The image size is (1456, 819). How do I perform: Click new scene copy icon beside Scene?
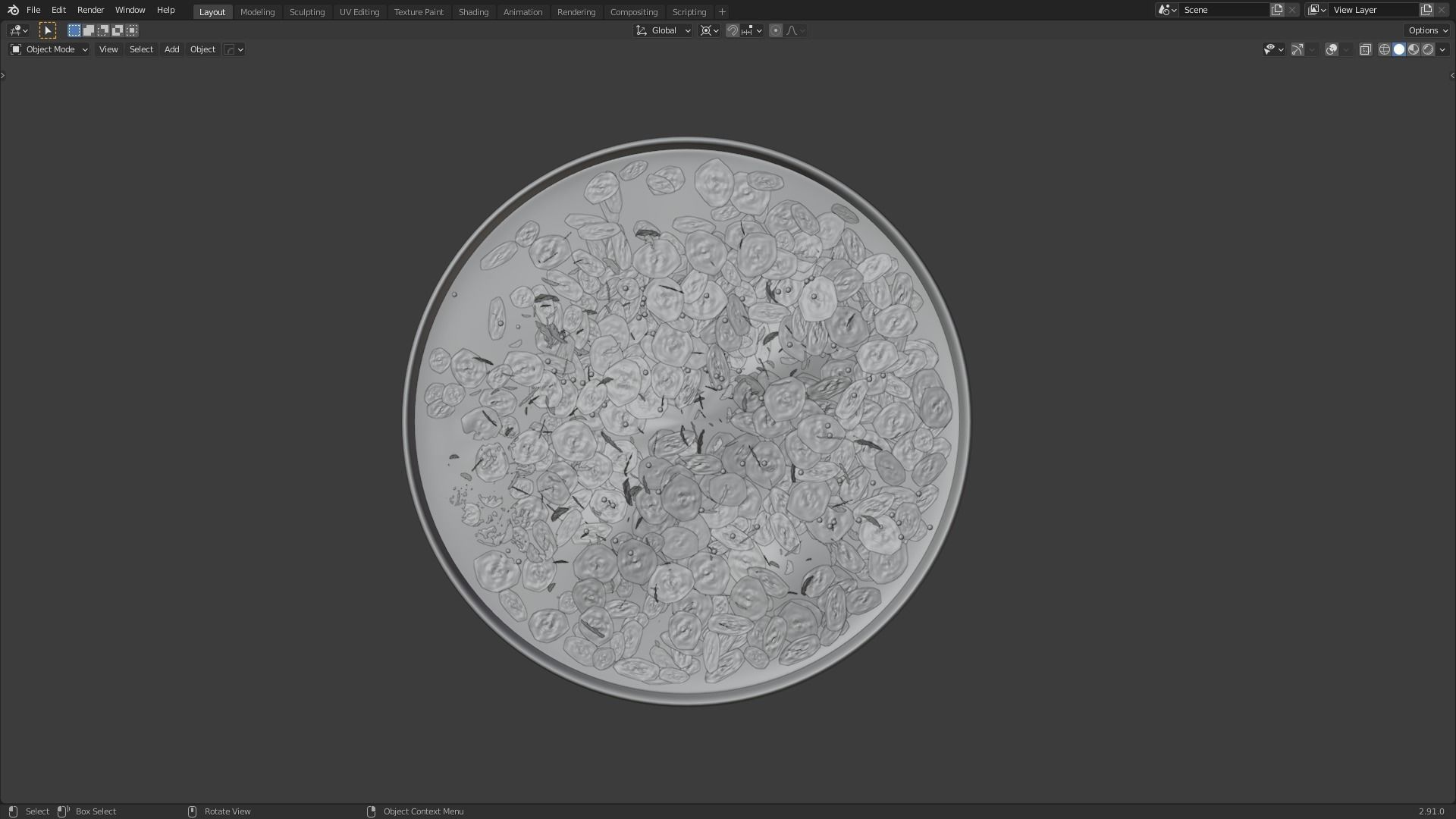point(1277,10)
